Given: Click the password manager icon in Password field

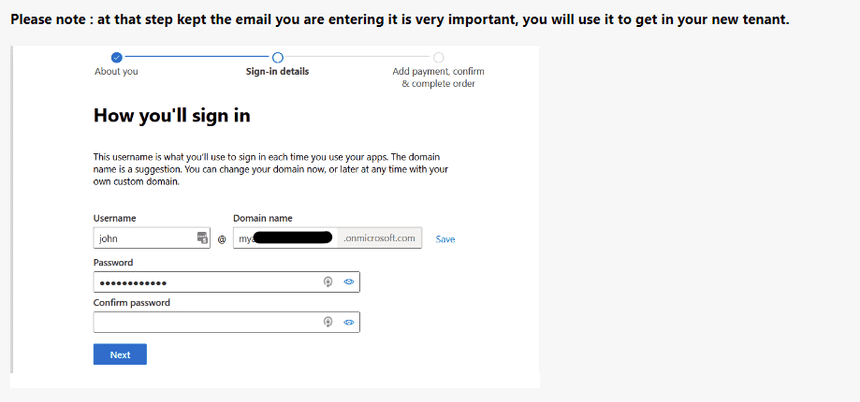Looking at the screenshot, I should coord(327,282).
